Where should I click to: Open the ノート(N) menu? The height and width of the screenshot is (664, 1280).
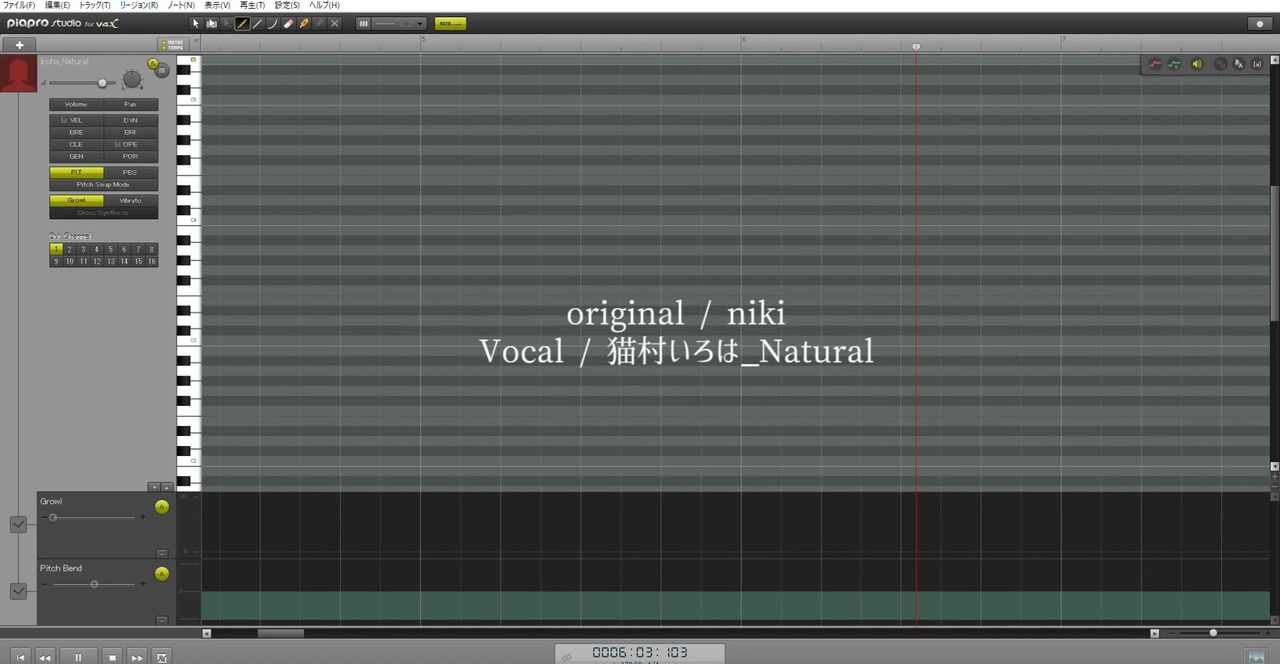[181, 5]
